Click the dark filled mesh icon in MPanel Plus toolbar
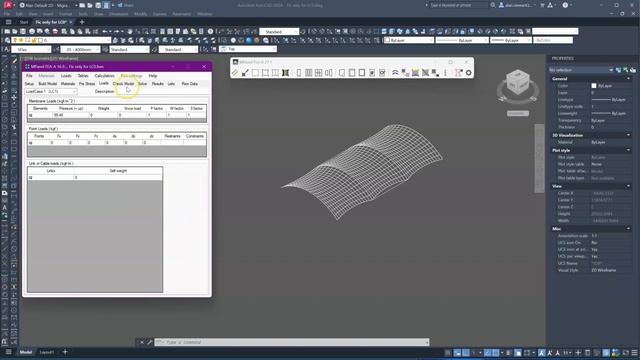Image resolution: width=640 pixels, height=360 pixels. (x=285, y=73)
